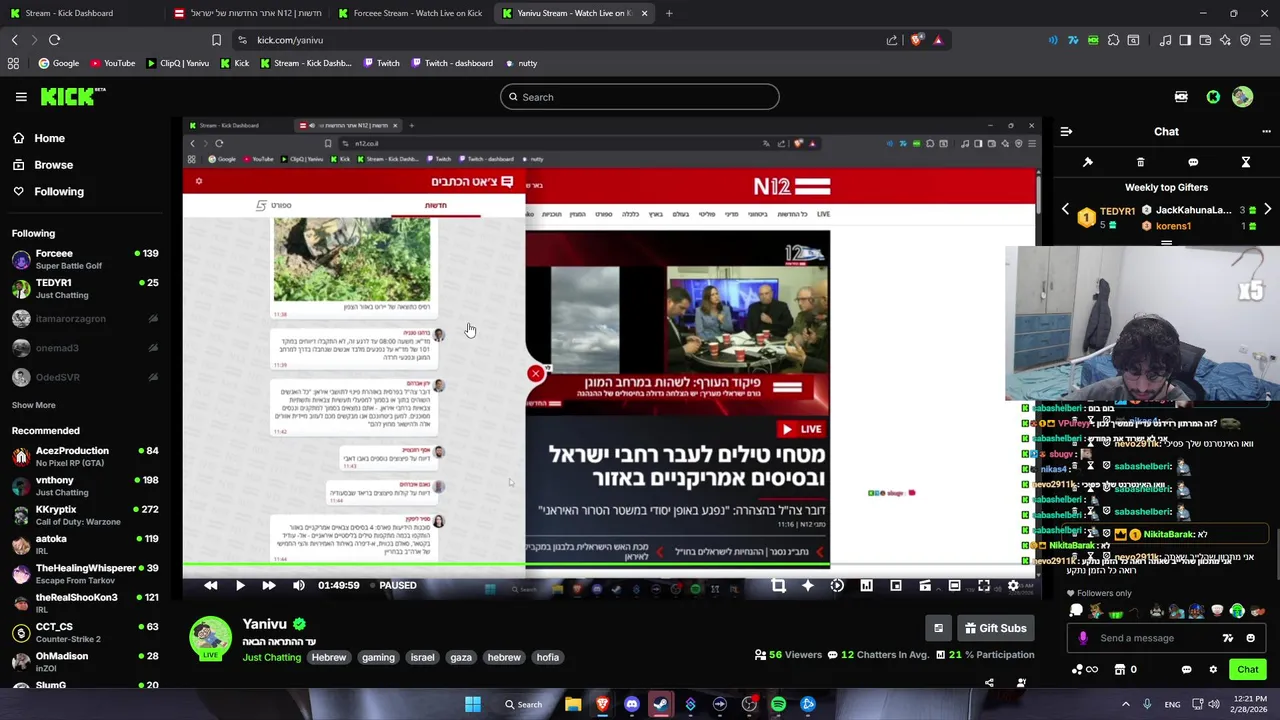Open stream stats icon in player
Viewport: 1280px width, 720px height.
tap(866, 585)
